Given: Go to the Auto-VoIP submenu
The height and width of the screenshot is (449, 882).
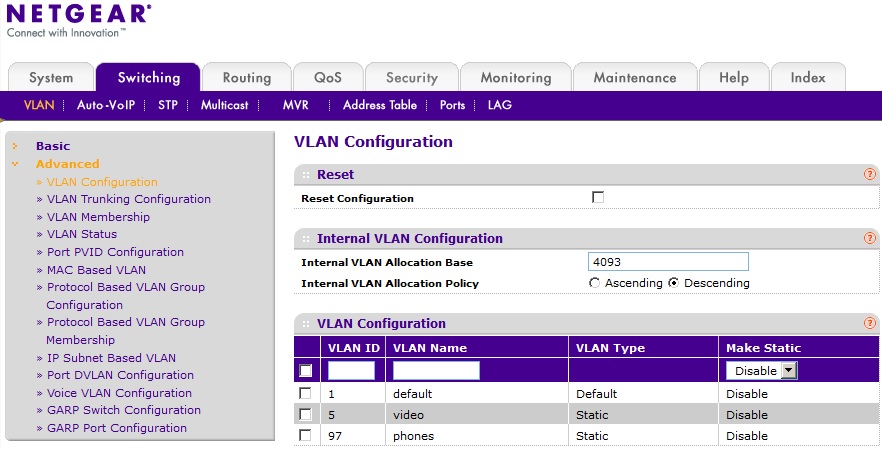Looking at the screenshot, I should coord(106,105).
